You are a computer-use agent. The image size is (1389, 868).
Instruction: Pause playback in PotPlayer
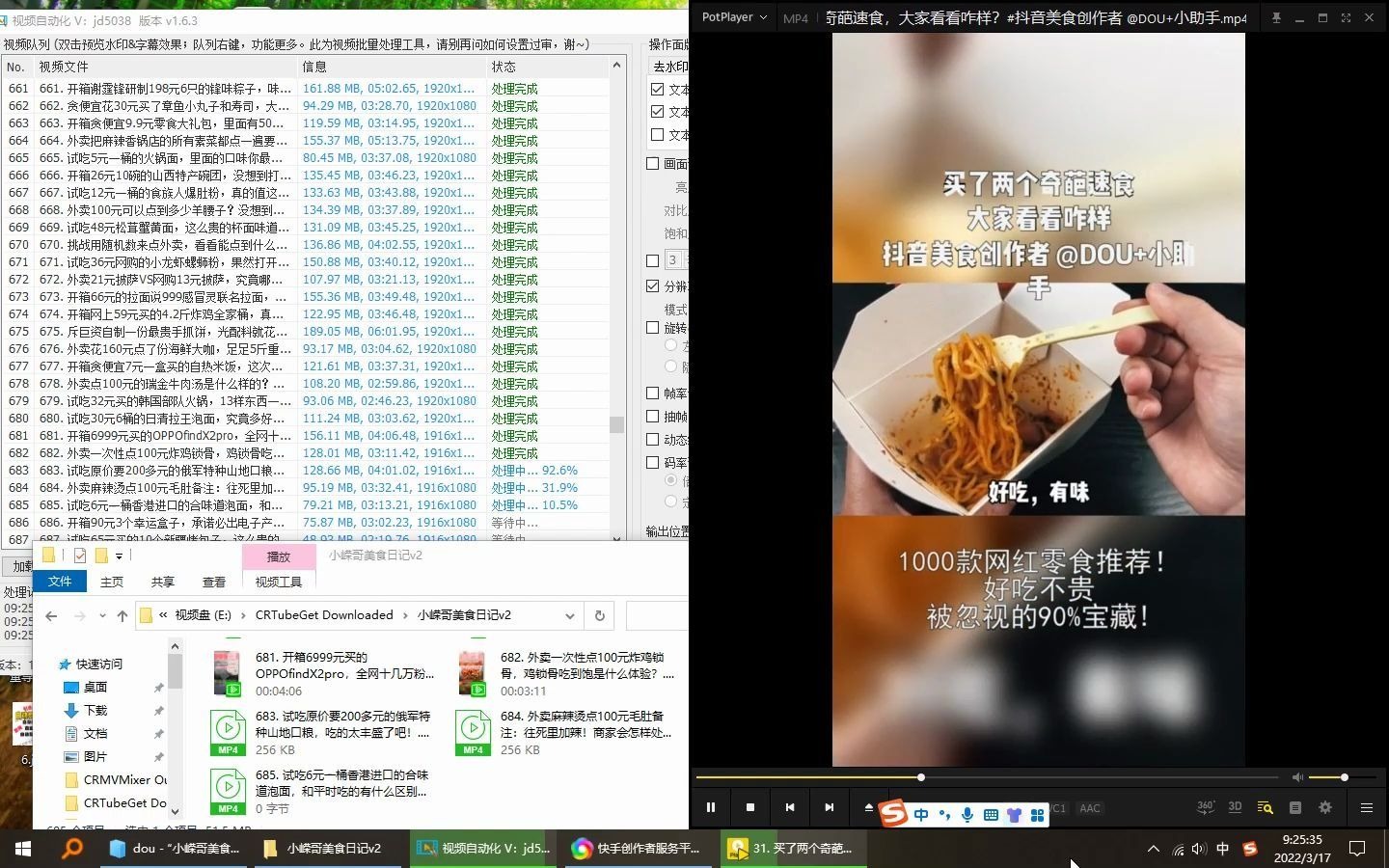[711, 807]
